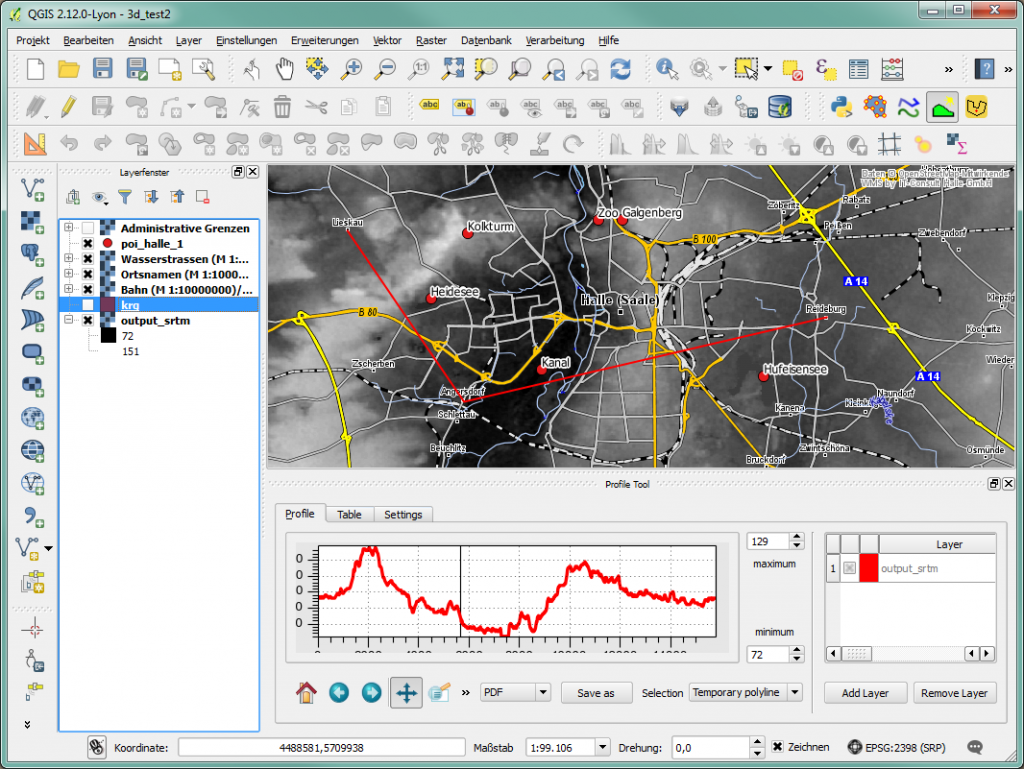Select the Zoom Full extent tool
The width and height of the screenshot is (1024, 769).
point(452,70)
